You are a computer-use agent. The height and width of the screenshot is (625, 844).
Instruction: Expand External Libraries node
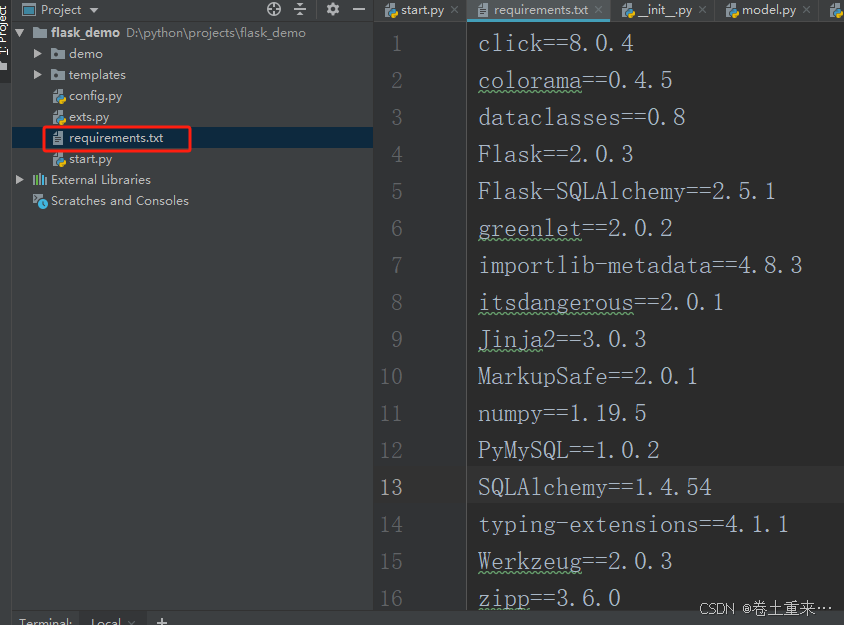click(x=20, y=180)
